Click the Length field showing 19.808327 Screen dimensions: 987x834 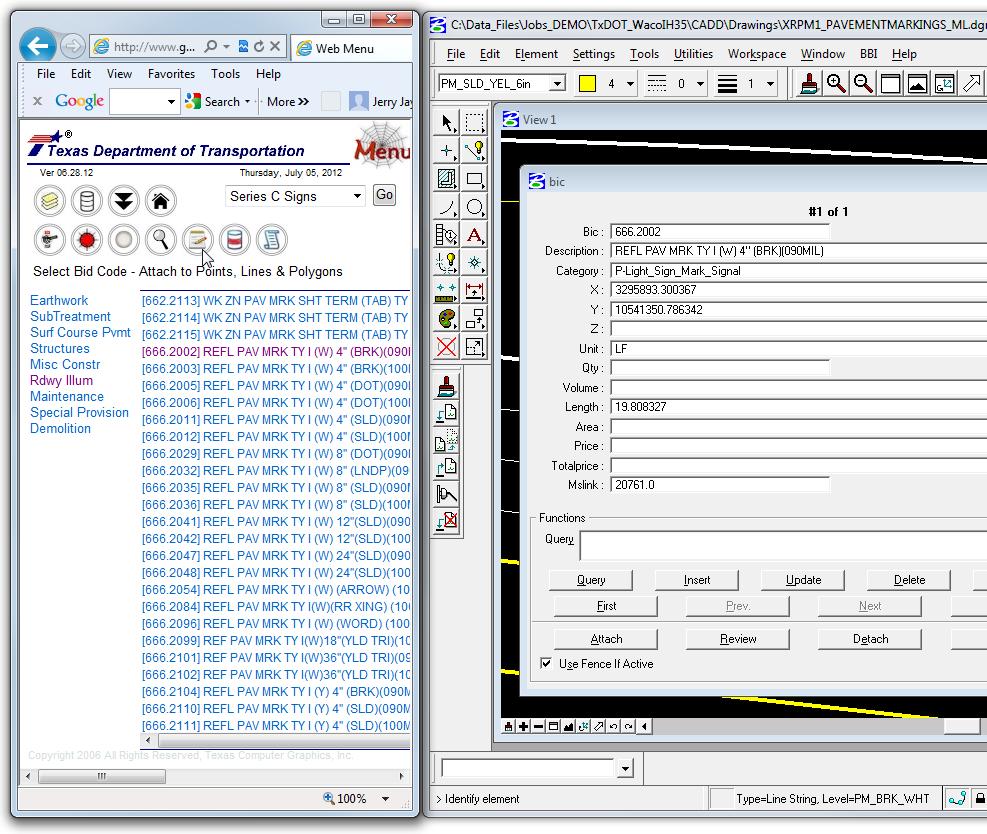click(x=798, y=407)
